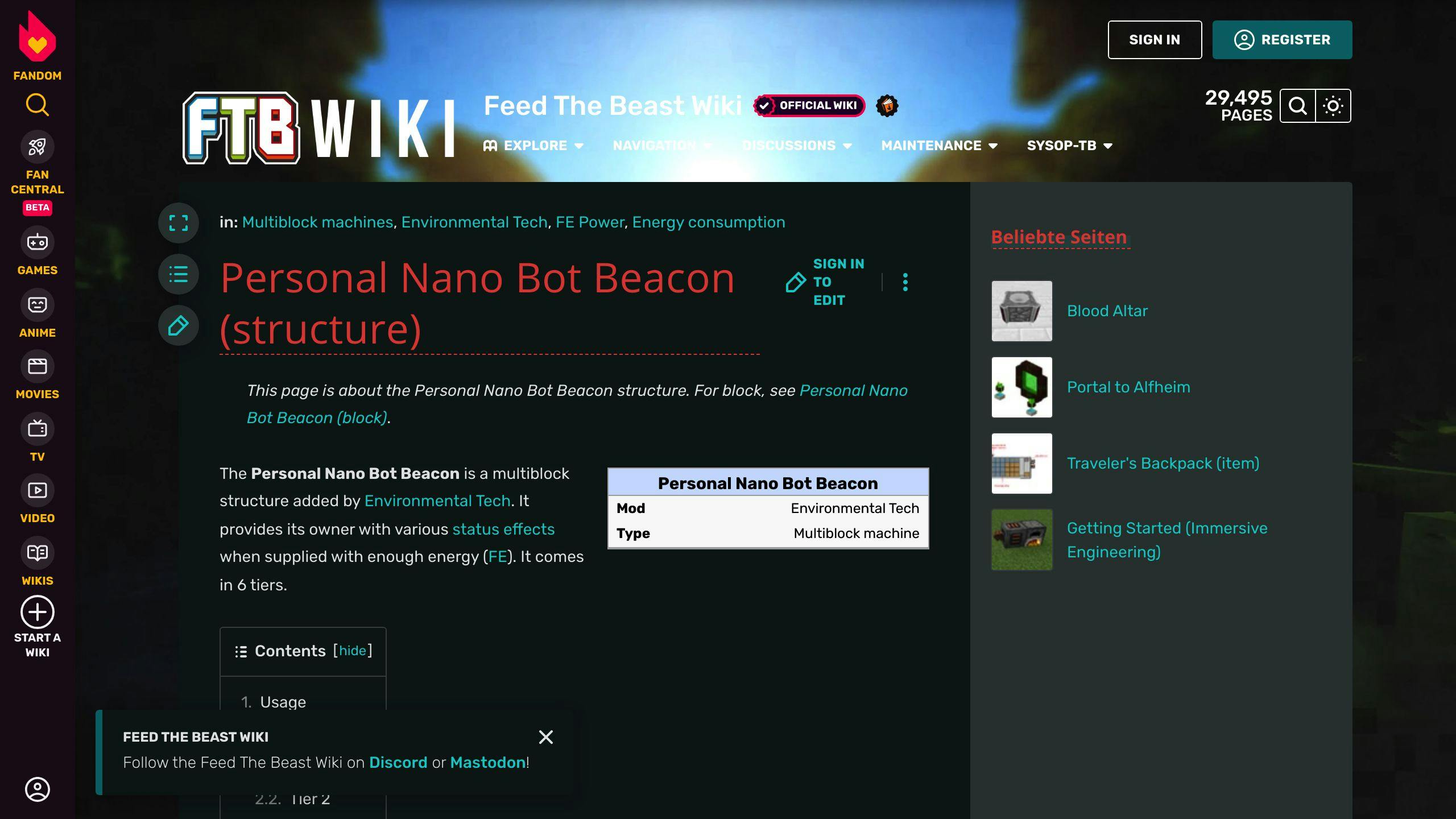Open the Getting Started Immersive Engineering thumbnail
This screenshot has width=1456, height=819.
tap(1022, 540)
